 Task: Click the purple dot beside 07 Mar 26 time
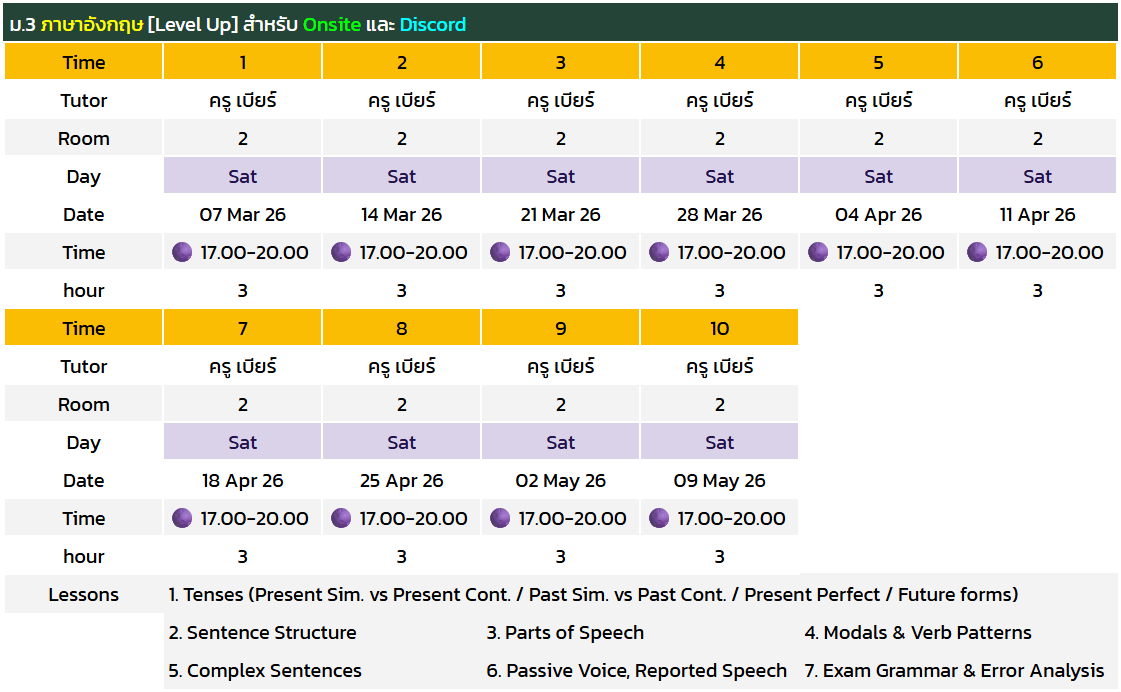click(182, 252)
